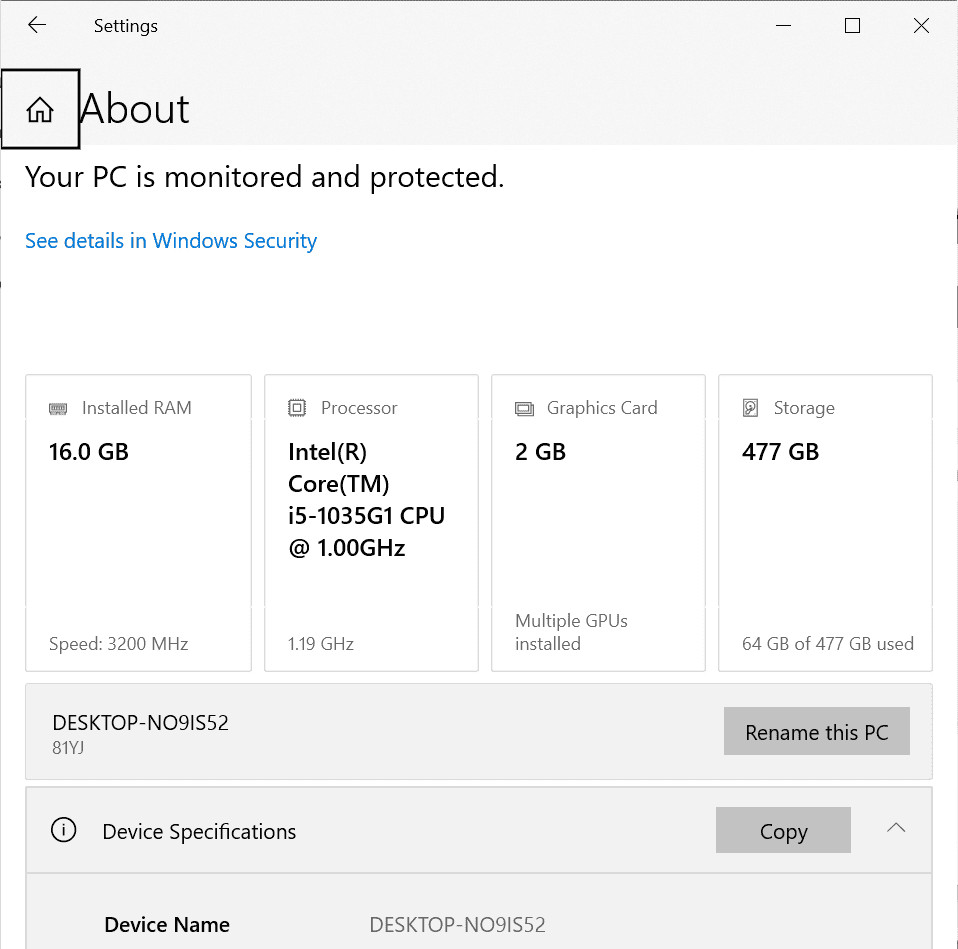The height and width of the screenshot is (949, 958).
Task: Click the Intel(R) Core(TM) i5-1035G1 CPU text
Action: click(367, 500)
